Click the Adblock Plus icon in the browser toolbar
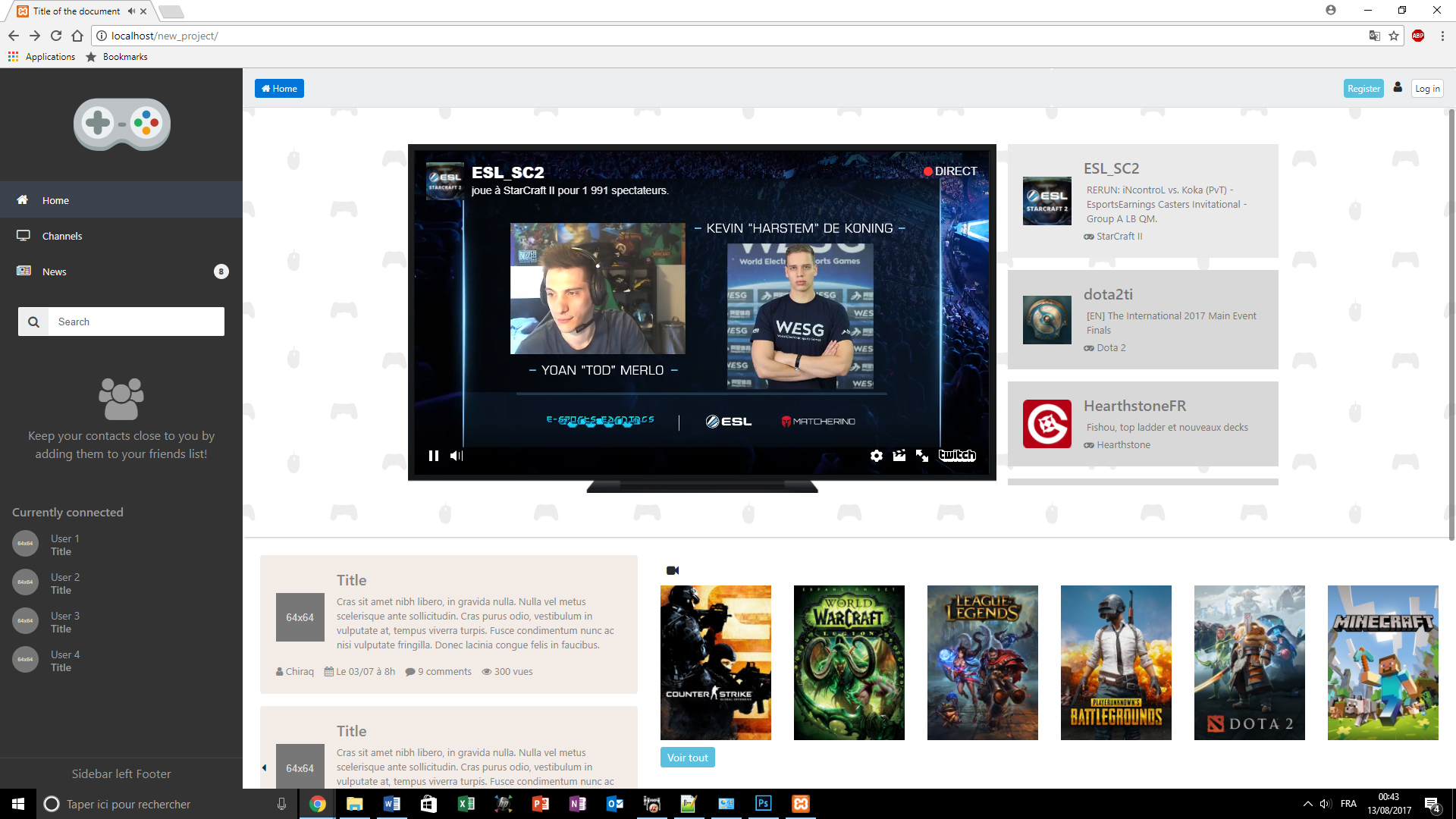The width and height of the screenshot is (1456, 819). pos(1419,36)
